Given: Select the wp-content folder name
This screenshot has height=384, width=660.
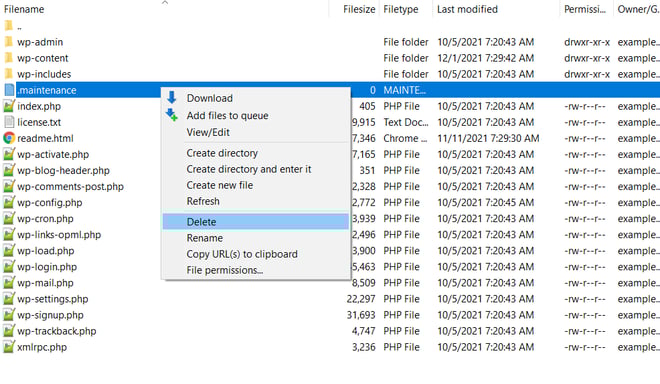Looking at the screenshot, I should tap(43, 58).
